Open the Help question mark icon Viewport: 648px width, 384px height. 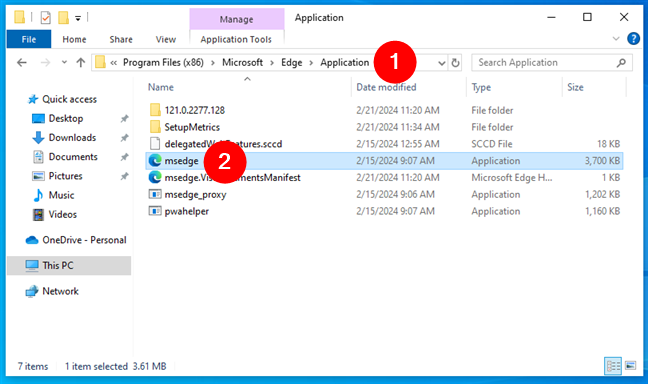click(x=633, y=39)
